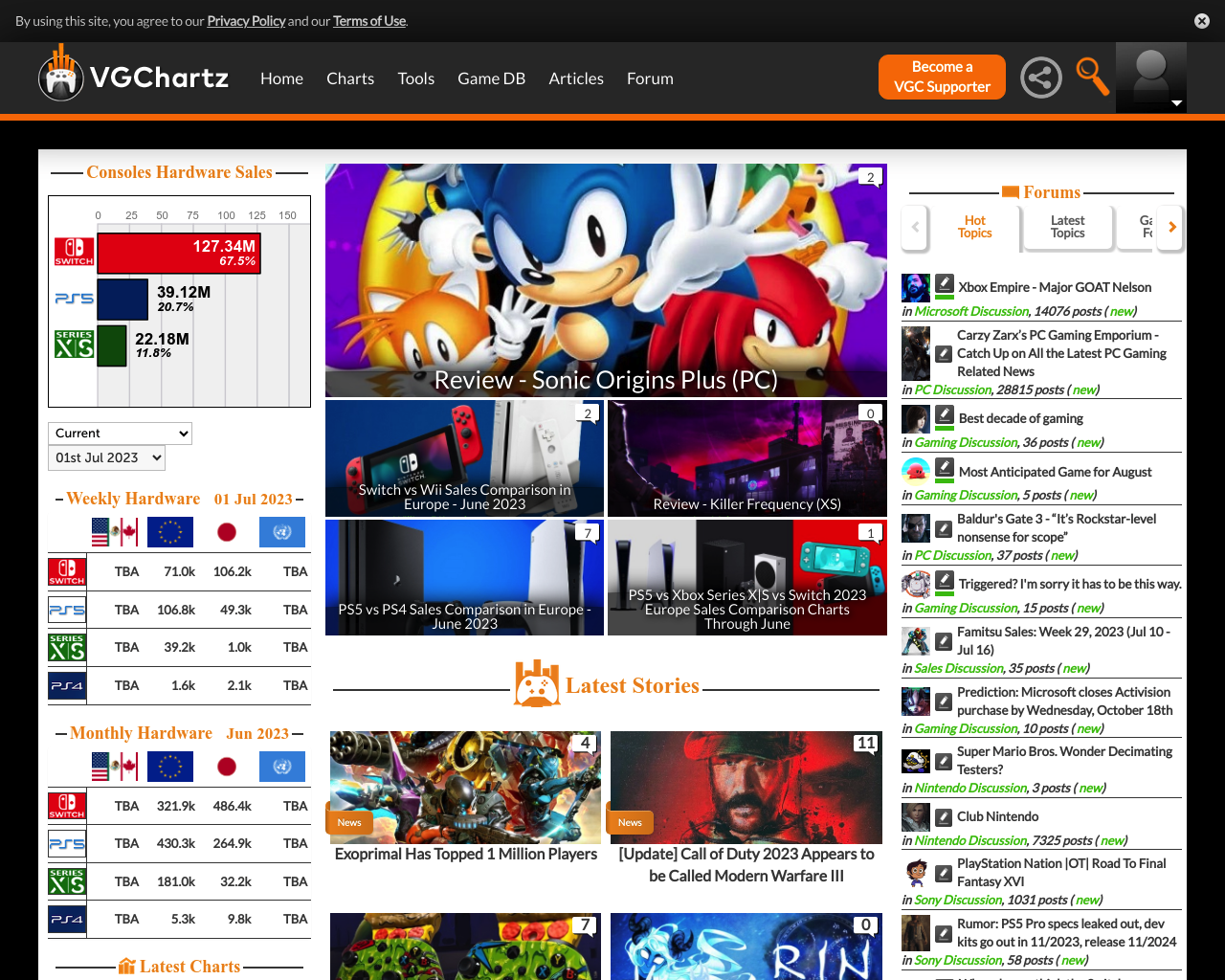The height and width of the screenshot is (980, 1225).
Task: Select the Japan flag in Weekly Hardware
Action: tap(227, 532)
